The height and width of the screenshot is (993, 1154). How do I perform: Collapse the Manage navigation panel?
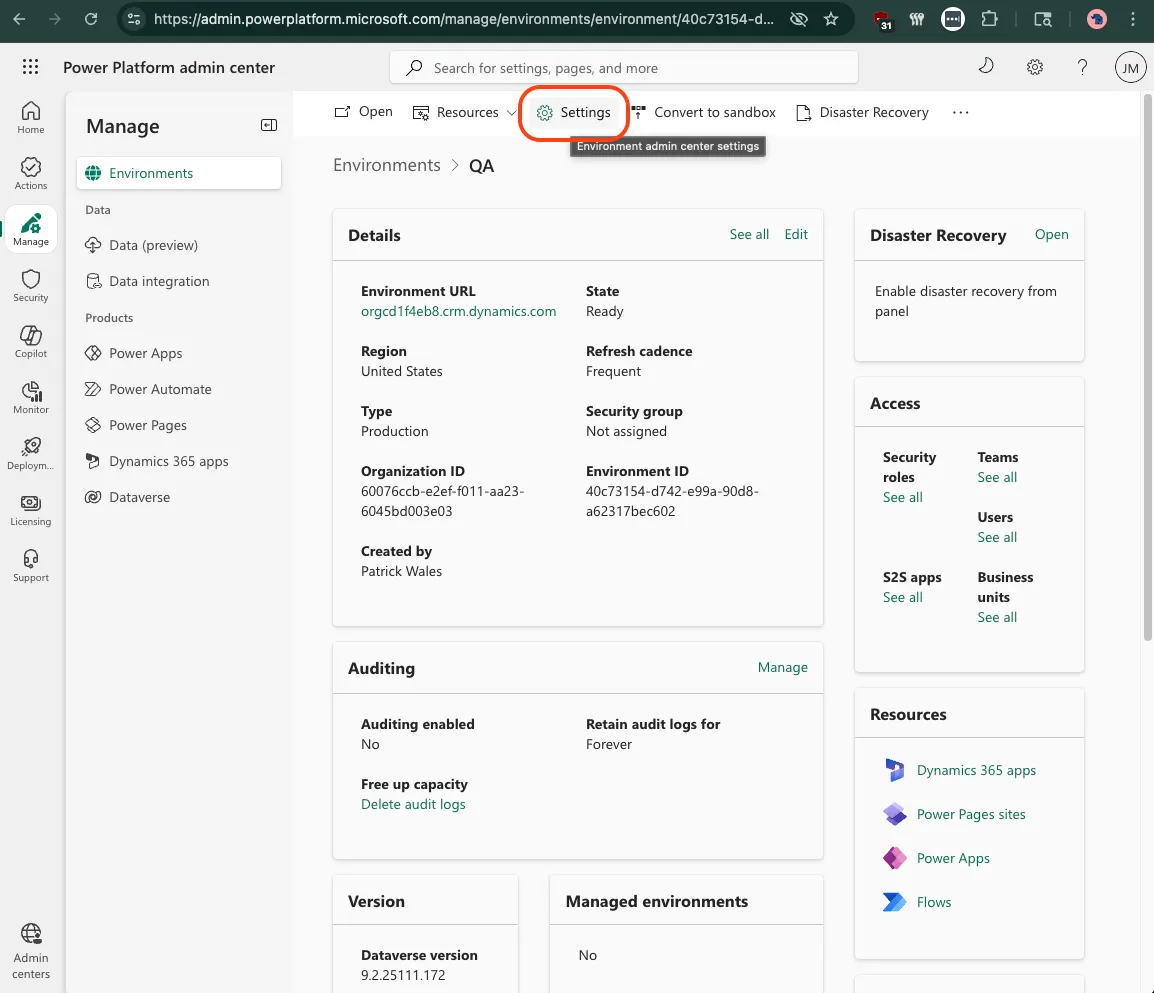268,125
